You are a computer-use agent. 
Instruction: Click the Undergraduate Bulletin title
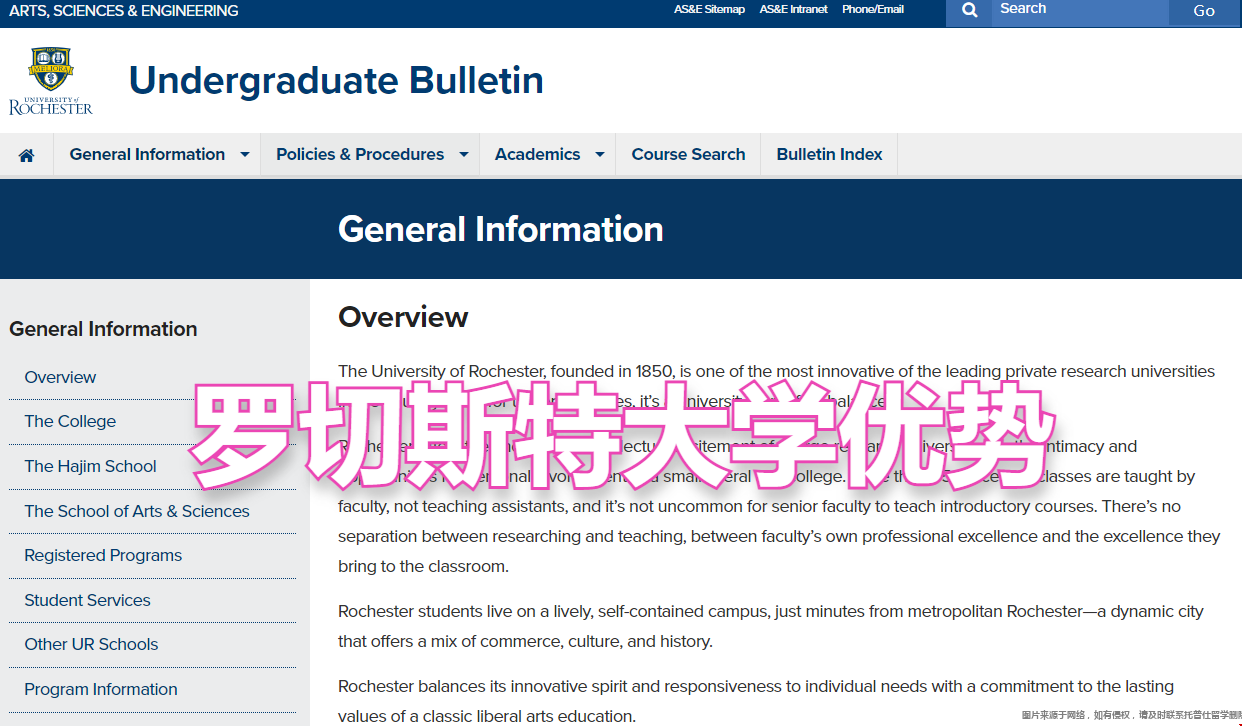point(336,80)
